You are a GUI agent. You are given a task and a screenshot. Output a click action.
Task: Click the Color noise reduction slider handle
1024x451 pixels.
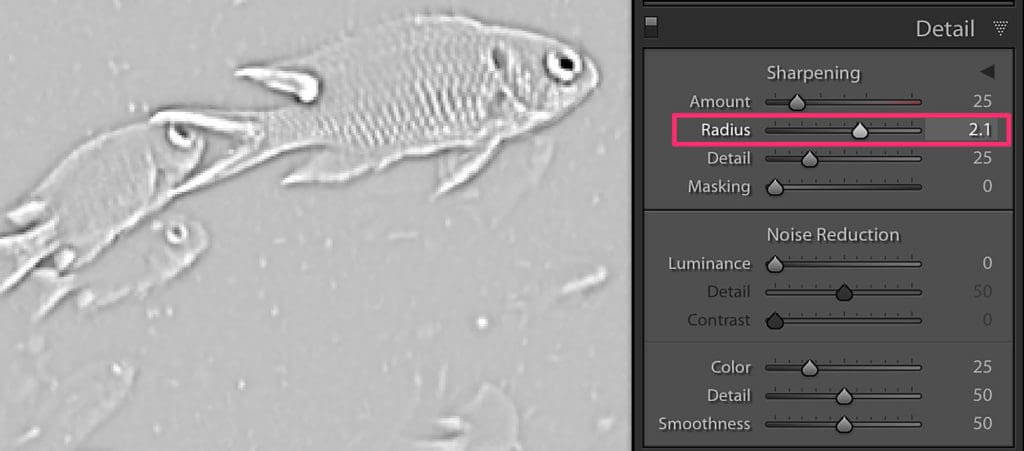tap(809, 368)
